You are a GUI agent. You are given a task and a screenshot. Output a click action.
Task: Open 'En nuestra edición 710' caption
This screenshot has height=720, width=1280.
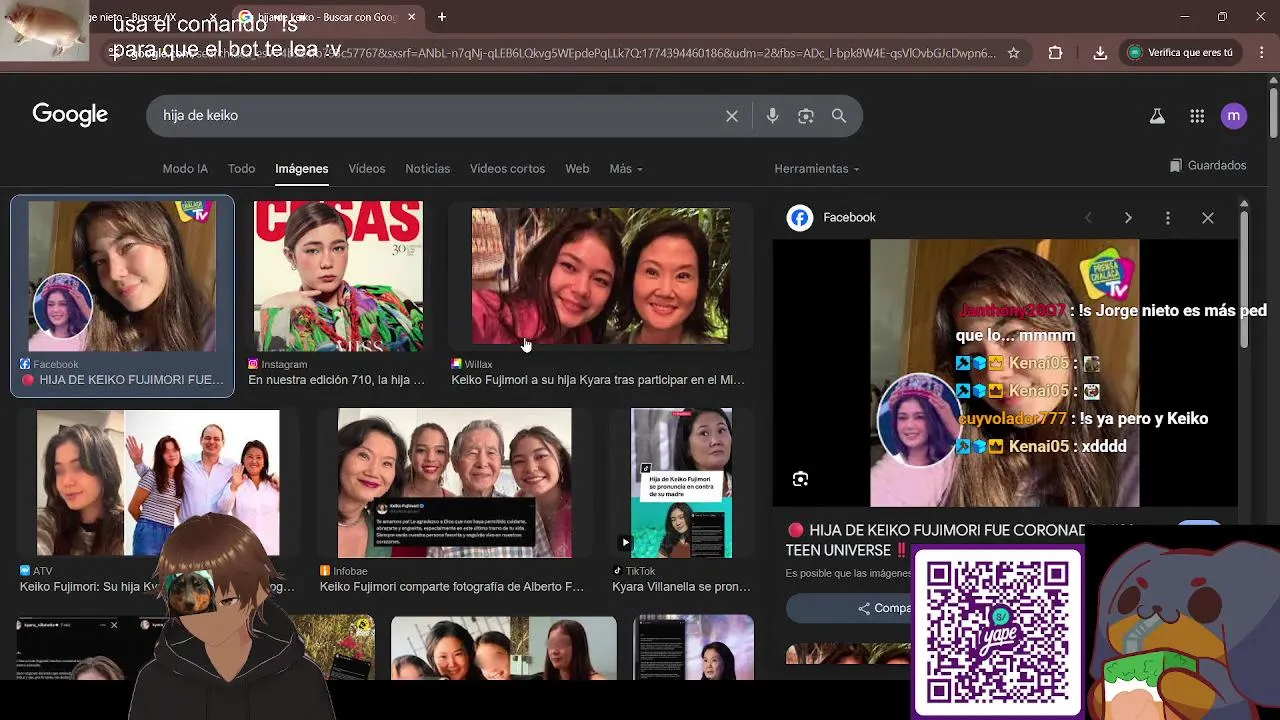[x=337, y=380]
